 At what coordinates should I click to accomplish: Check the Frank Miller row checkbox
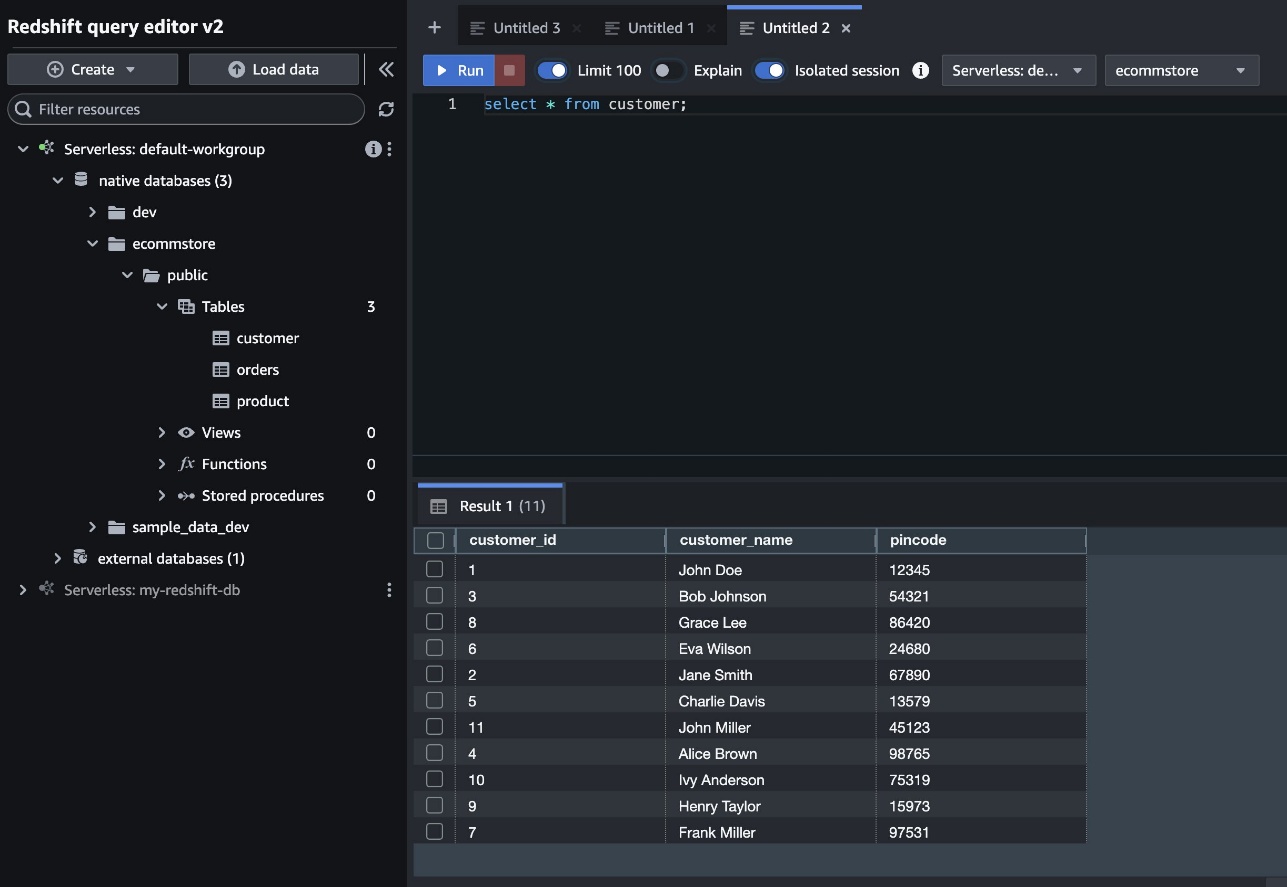[x=434, y=831]
